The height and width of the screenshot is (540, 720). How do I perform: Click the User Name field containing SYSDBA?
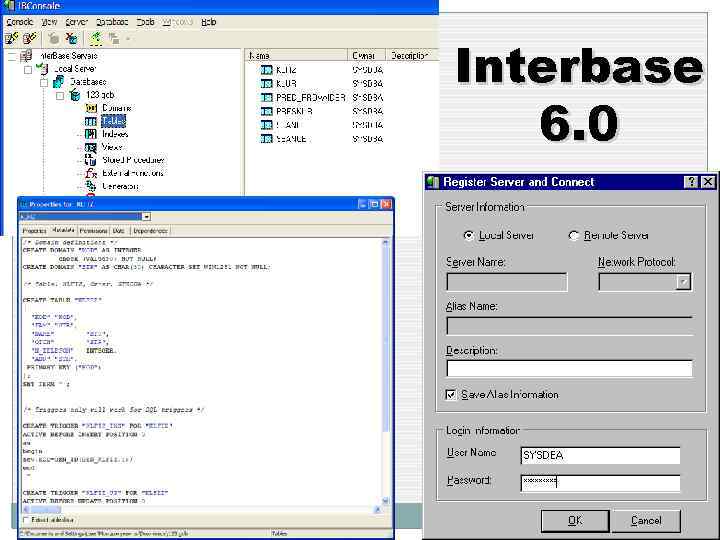pos(601,456)
